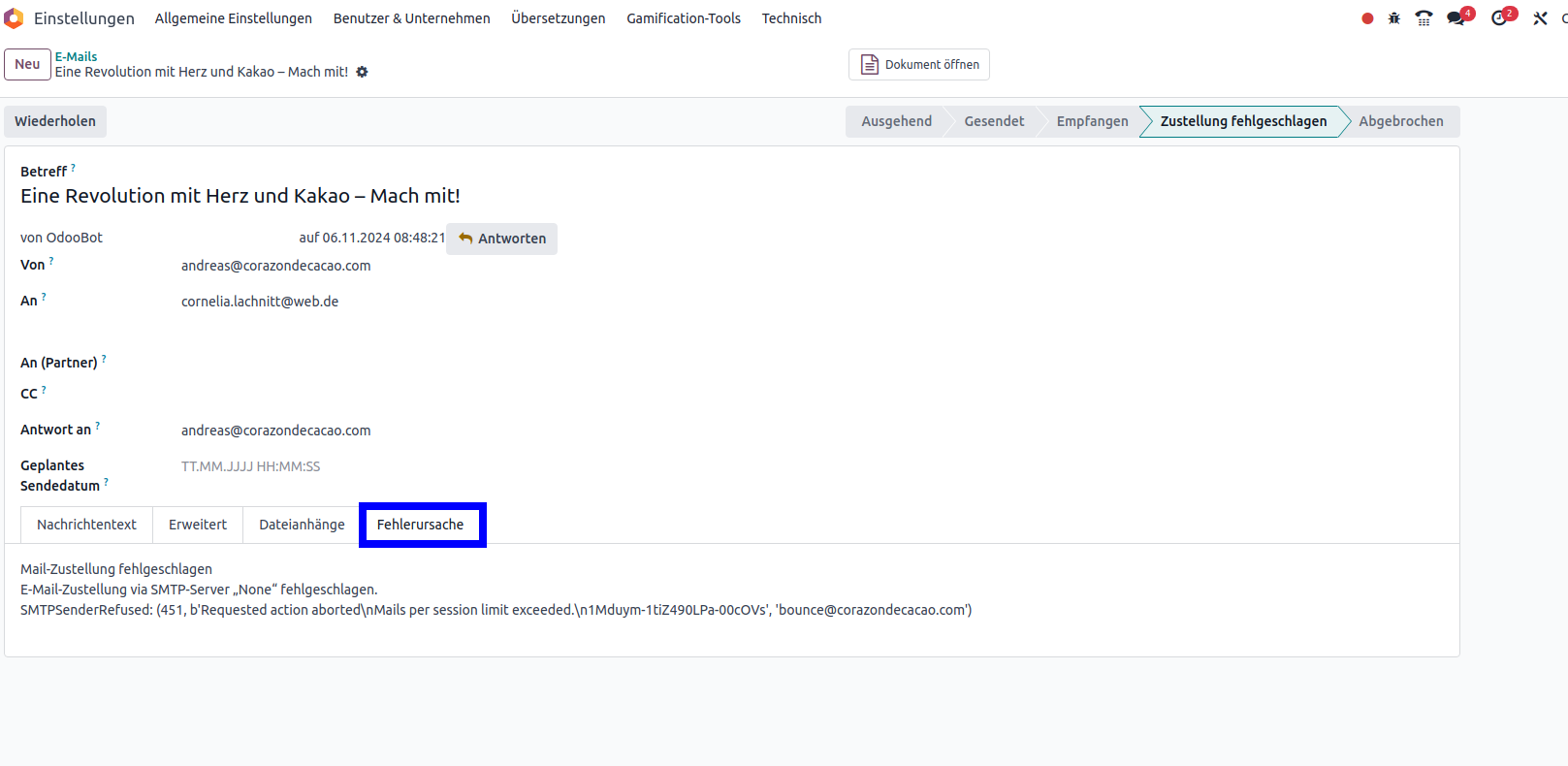
Task: Open the Übersetzungen menu
Action: point(558,18)
